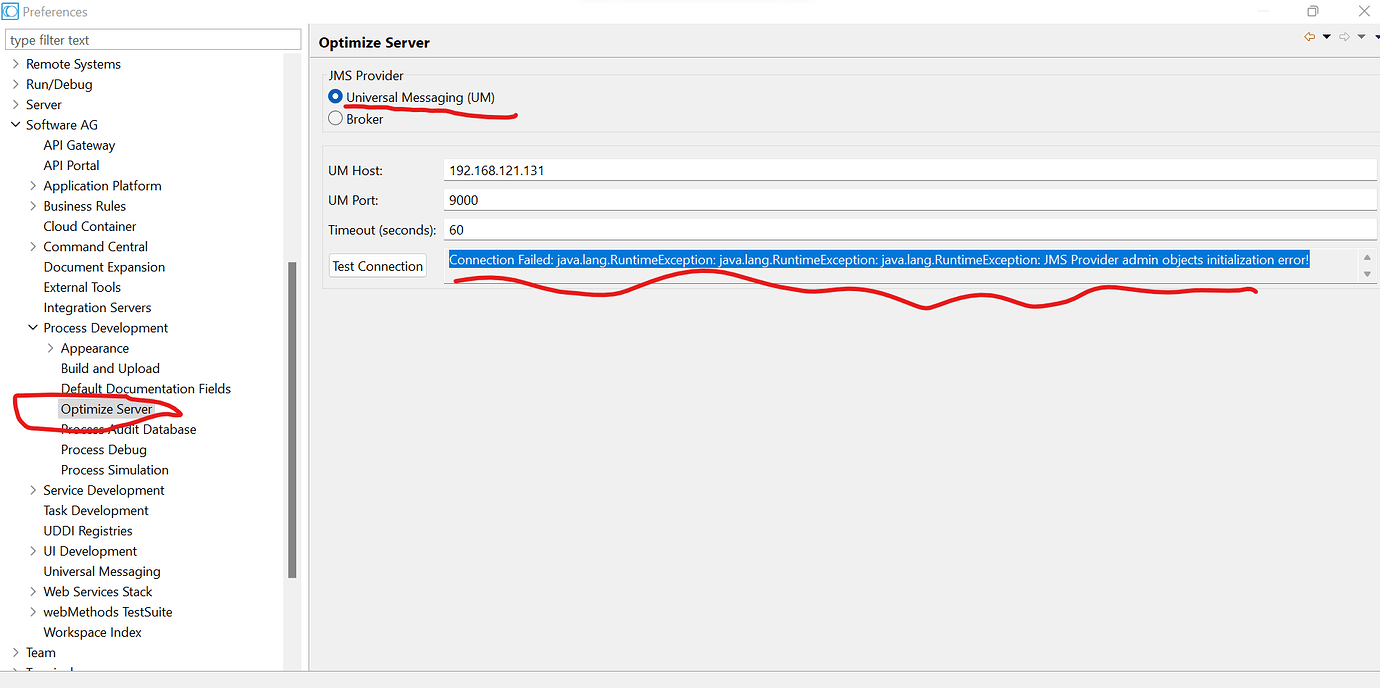Go forward to the next preference page
Viewport: 1380px width, 688px height.
(x=1345, y=37)
